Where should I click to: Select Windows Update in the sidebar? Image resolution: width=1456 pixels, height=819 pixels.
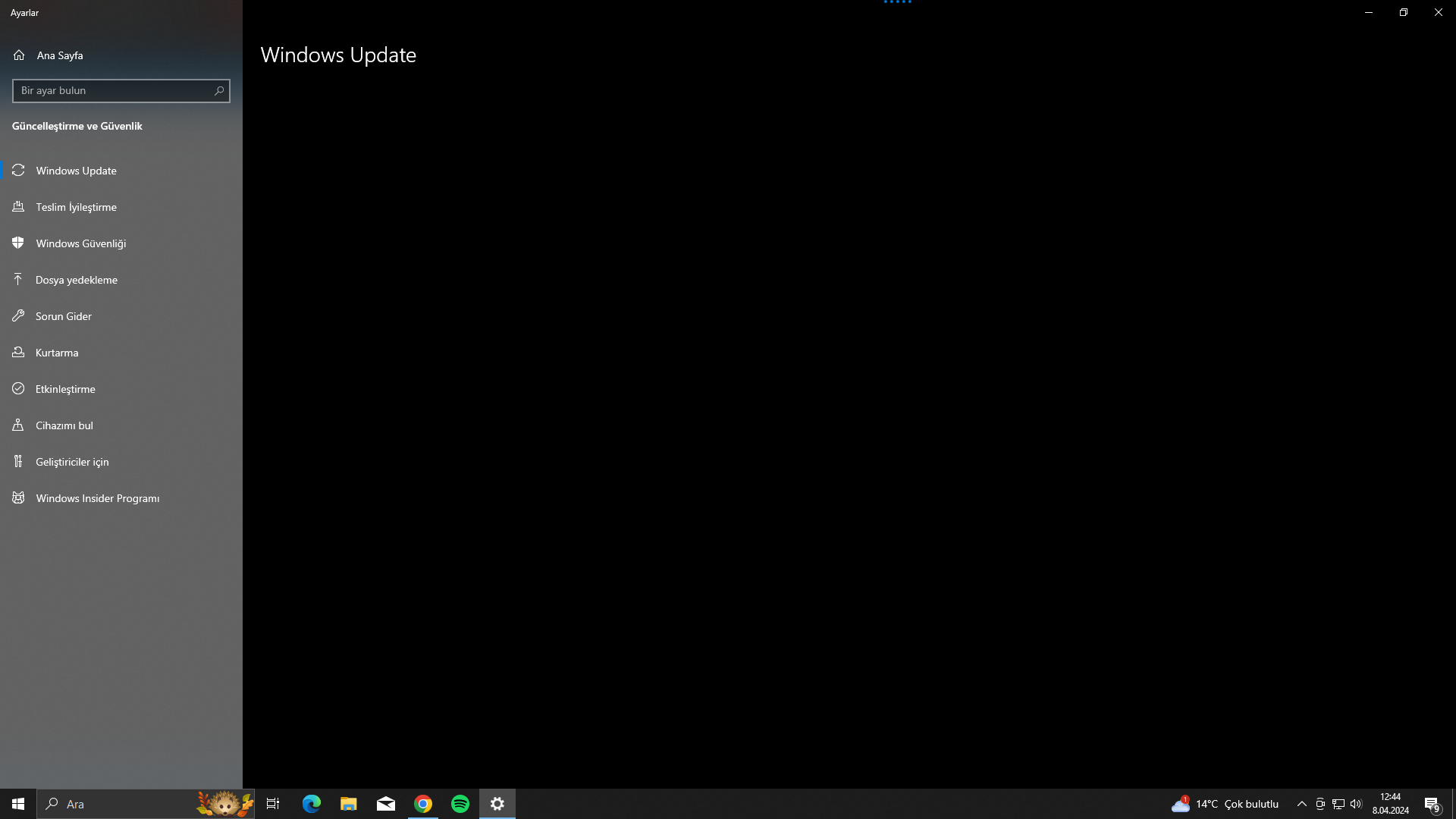tap(76, 171)
